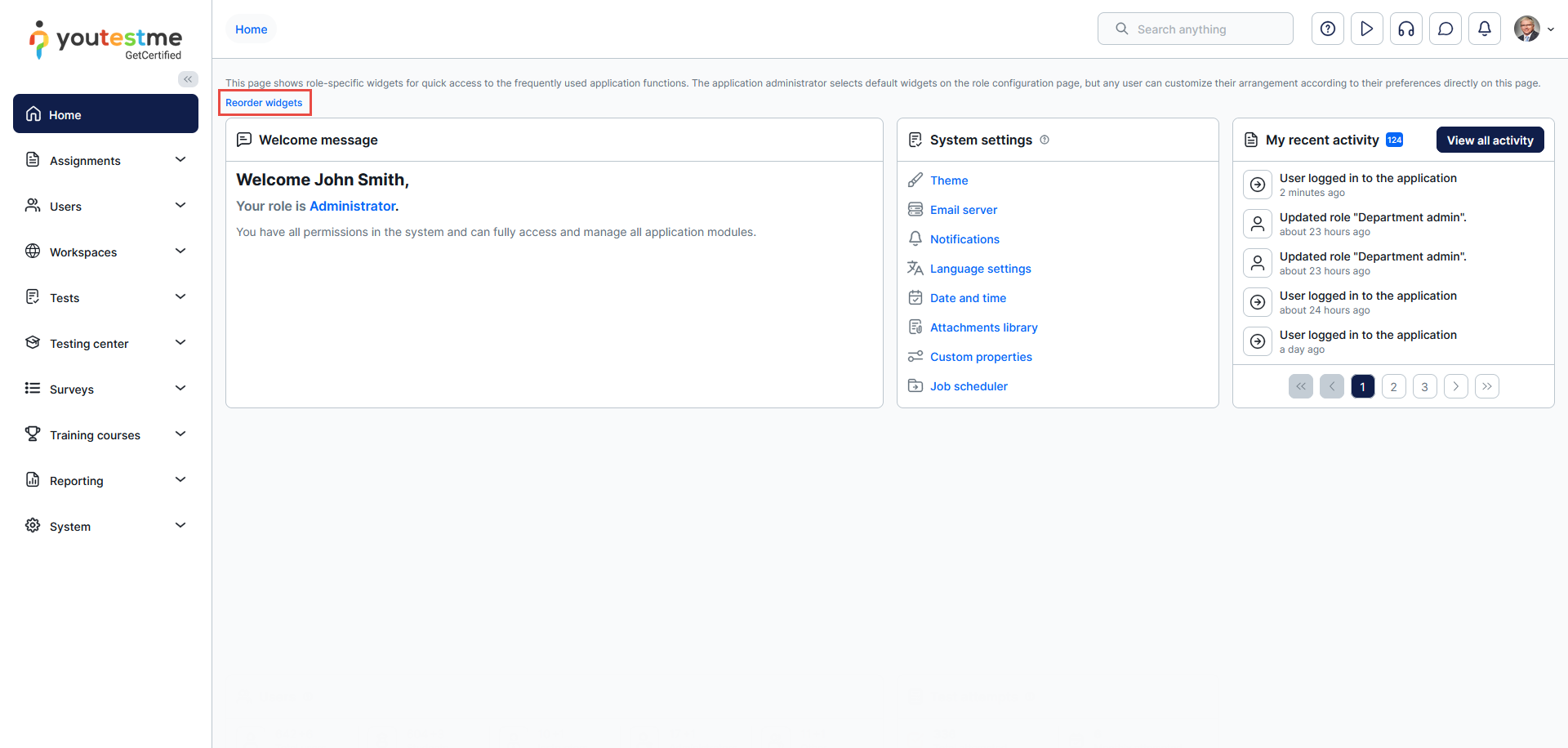The height and width of the screenshot is (748, 1568).
Task: Click the View all activity button
Action: 1490,140
